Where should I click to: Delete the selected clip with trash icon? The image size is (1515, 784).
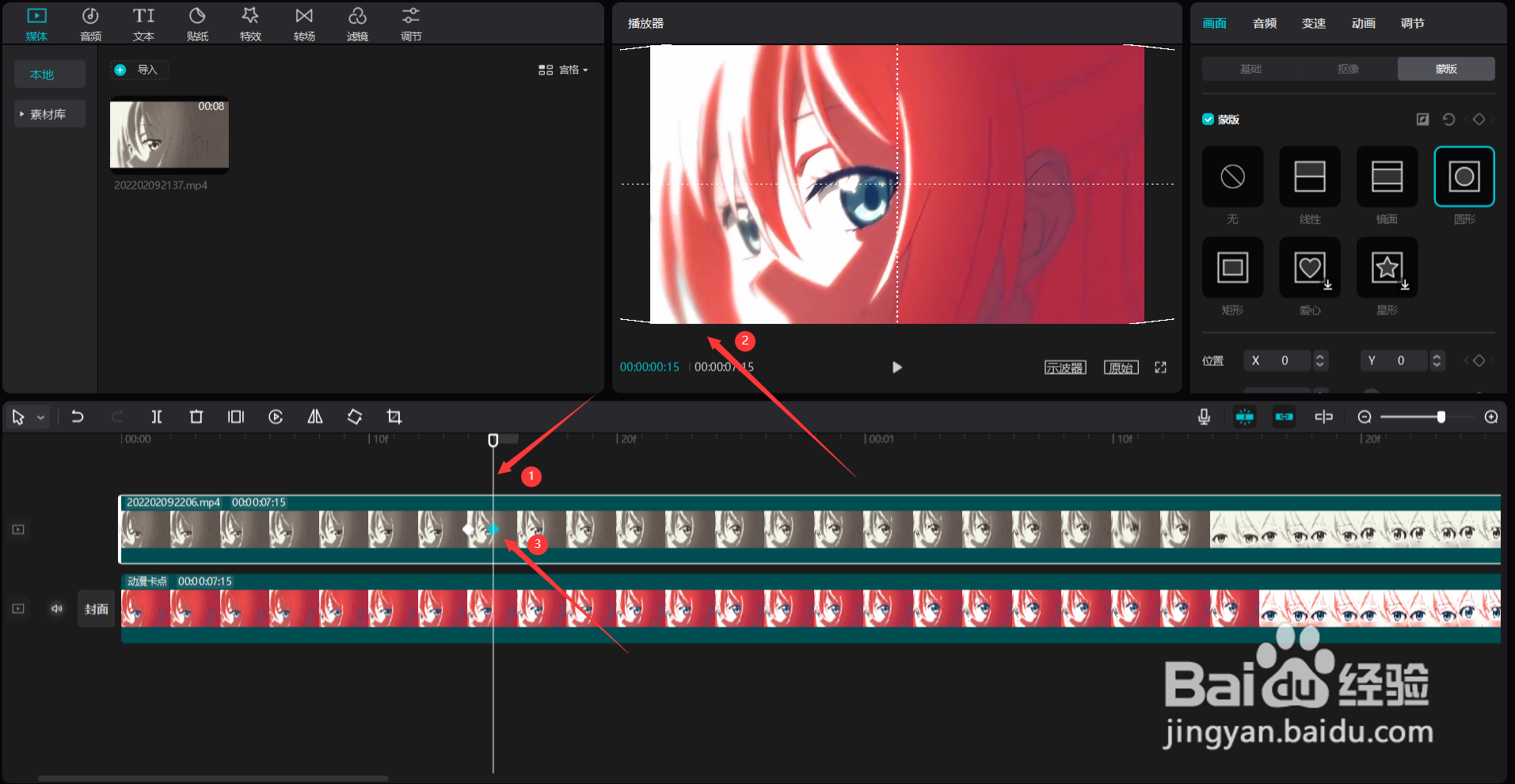(x=196, y=417)
